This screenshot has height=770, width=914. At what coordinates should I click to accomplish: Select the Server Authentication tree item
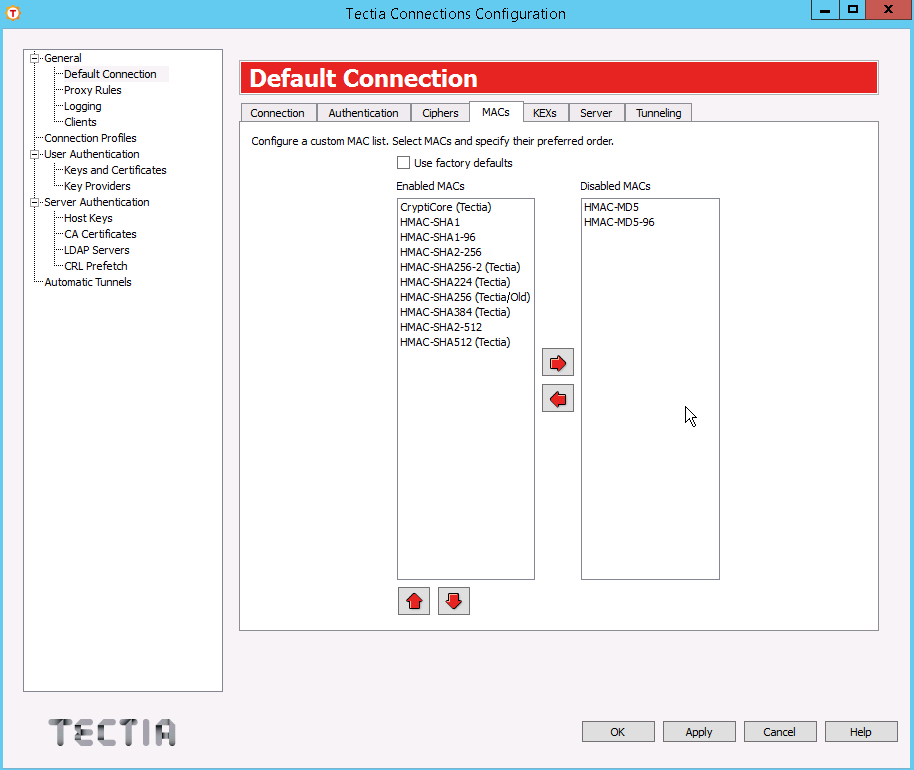[97, 202]
